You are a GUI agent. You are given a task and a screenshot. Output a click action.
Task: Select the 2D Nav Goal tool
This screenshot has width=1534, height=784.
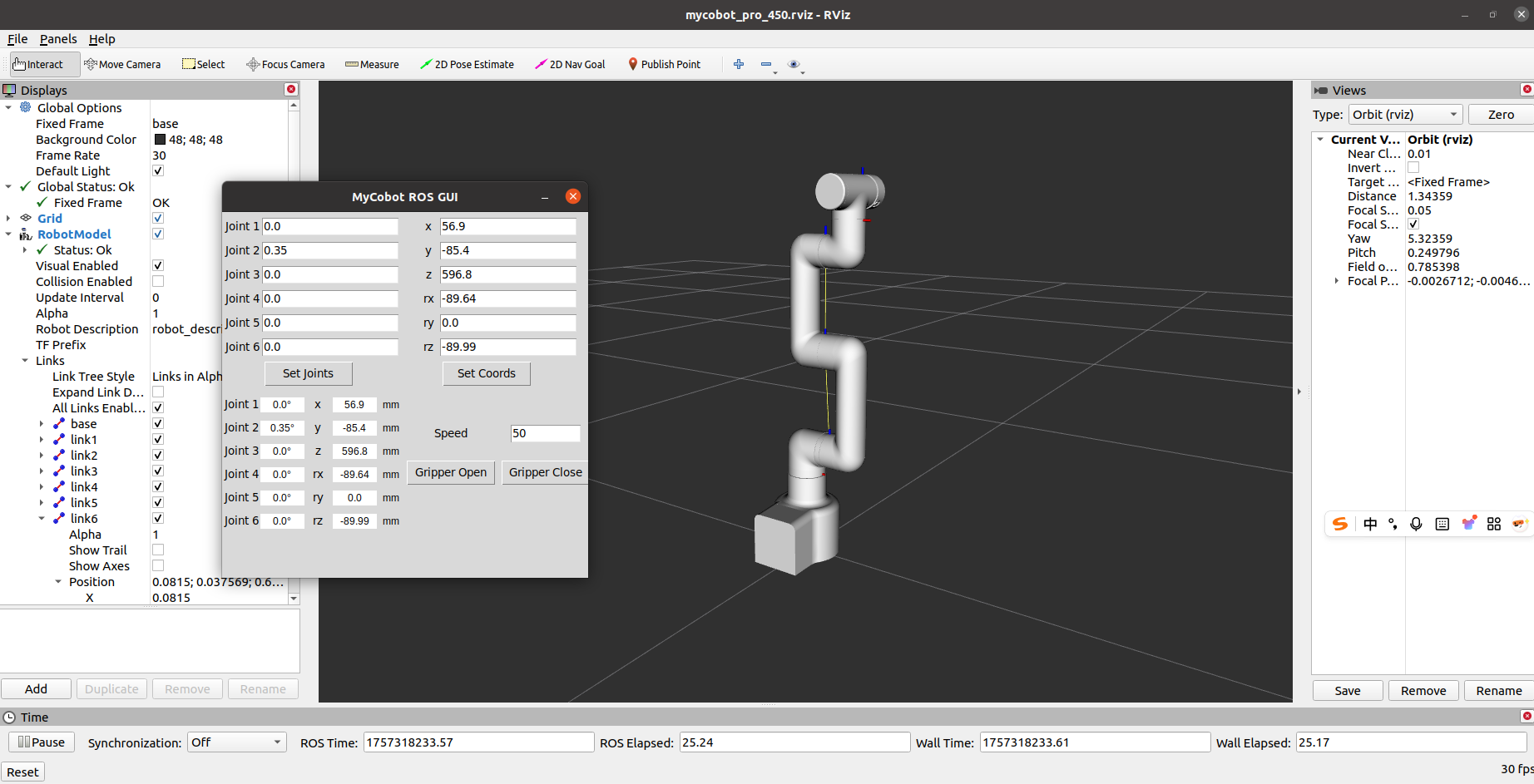[x=570, y=64]
